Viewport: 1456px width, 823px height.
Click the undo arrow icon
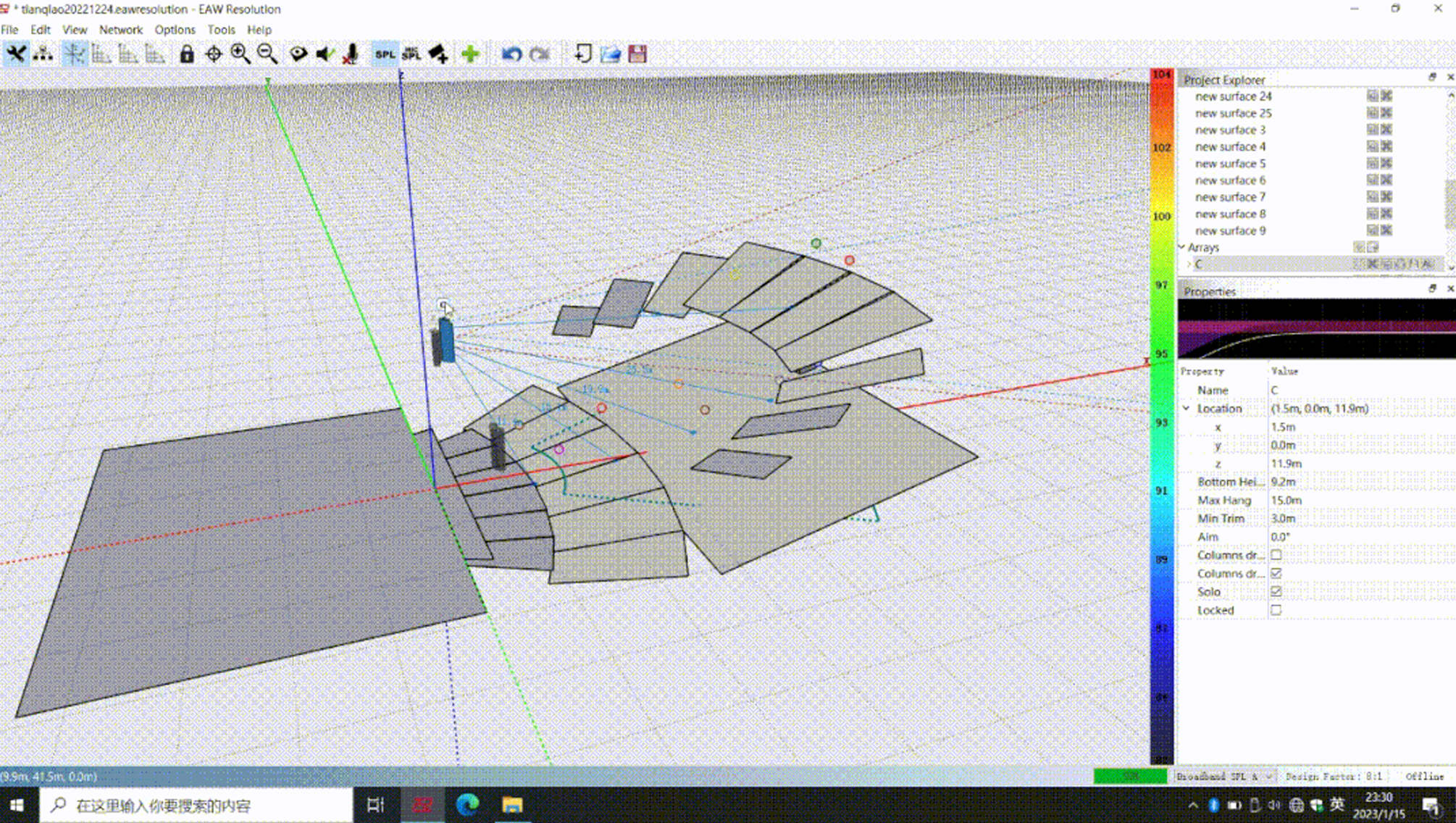tap(511, 54)
